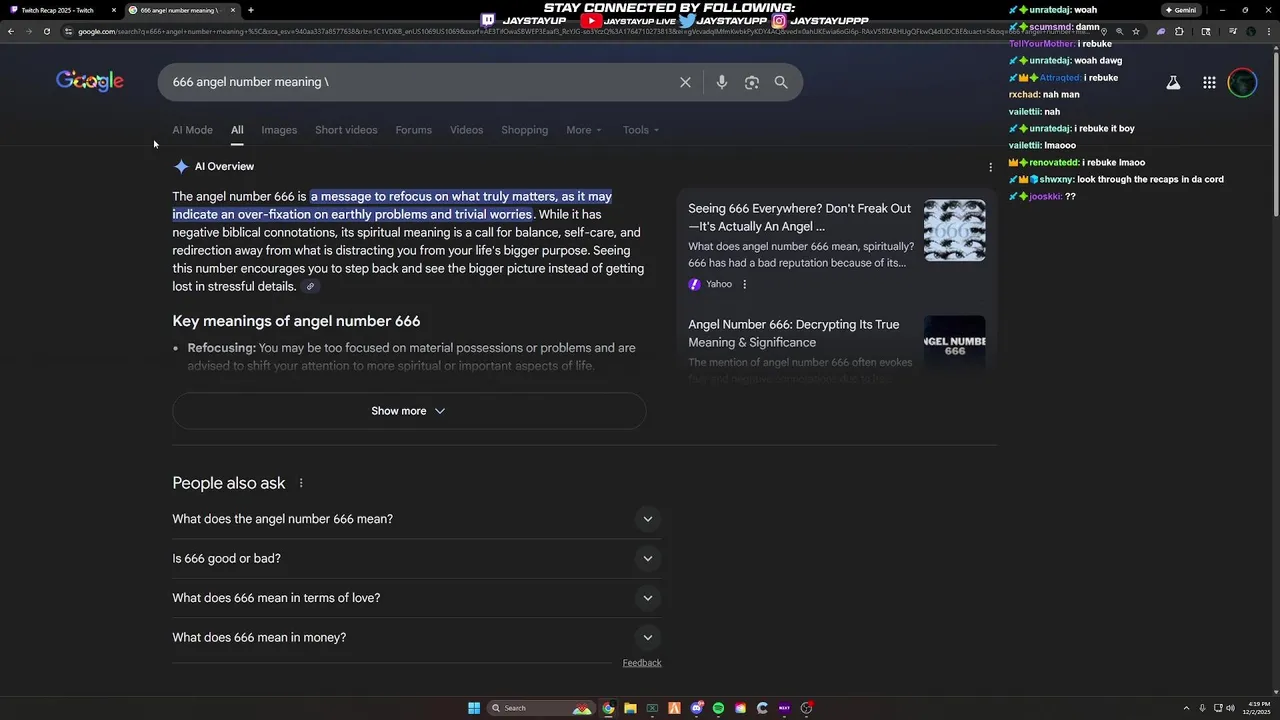The height and width of the screenshot is (720, 1280).
Task: Select the All results tab
Action: pyautogui.click(x=237, y=130)
